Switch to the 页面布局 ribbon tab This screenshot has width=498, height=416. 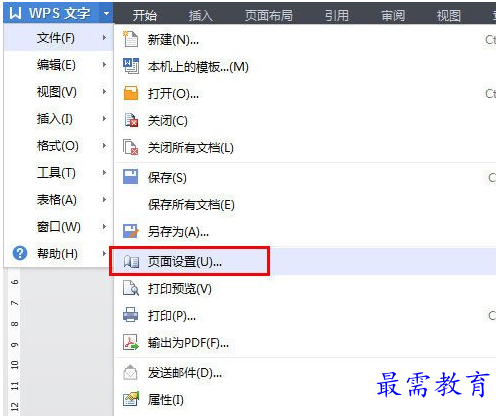269,15
